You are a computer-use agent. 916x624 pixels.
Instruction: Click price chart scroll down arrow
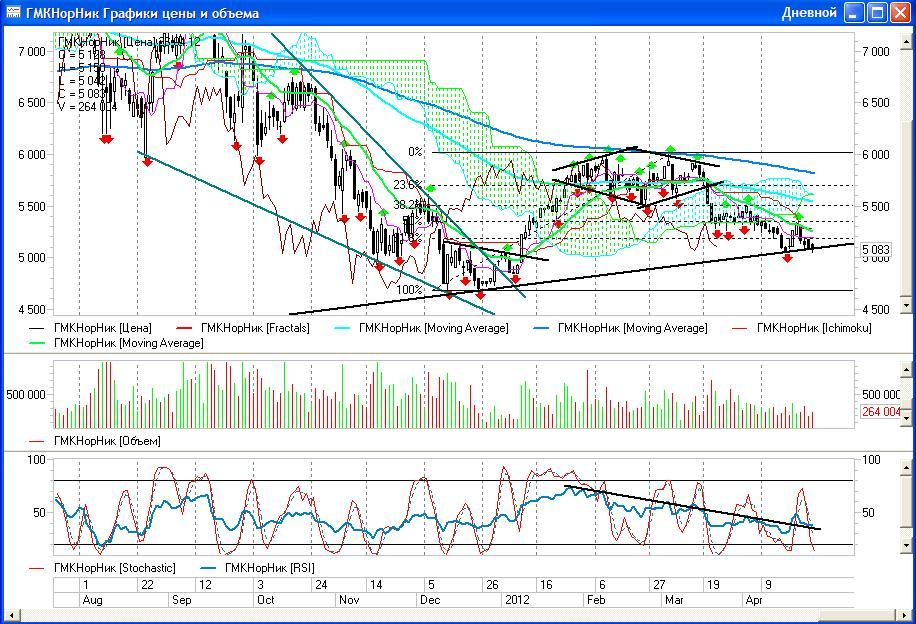click(x=907, y=305)
